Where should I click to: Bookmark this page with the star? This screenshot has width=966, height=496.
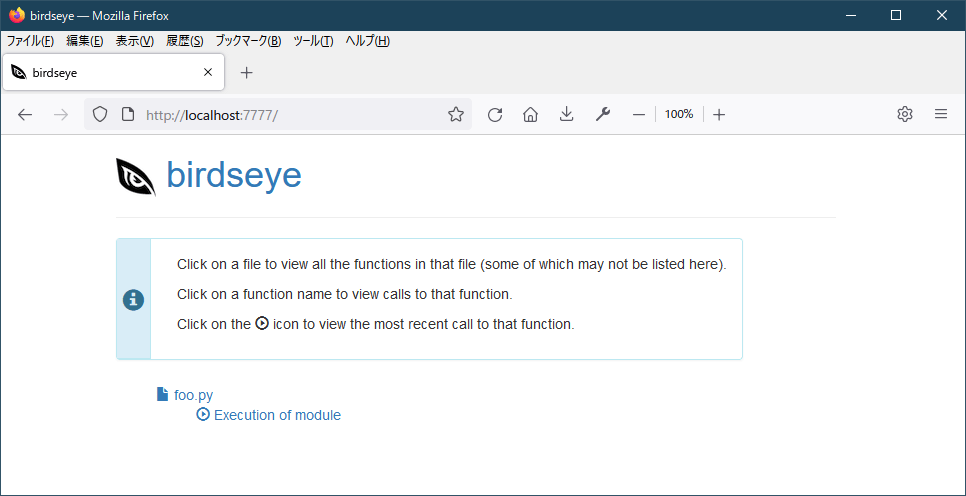coord(456,114)
